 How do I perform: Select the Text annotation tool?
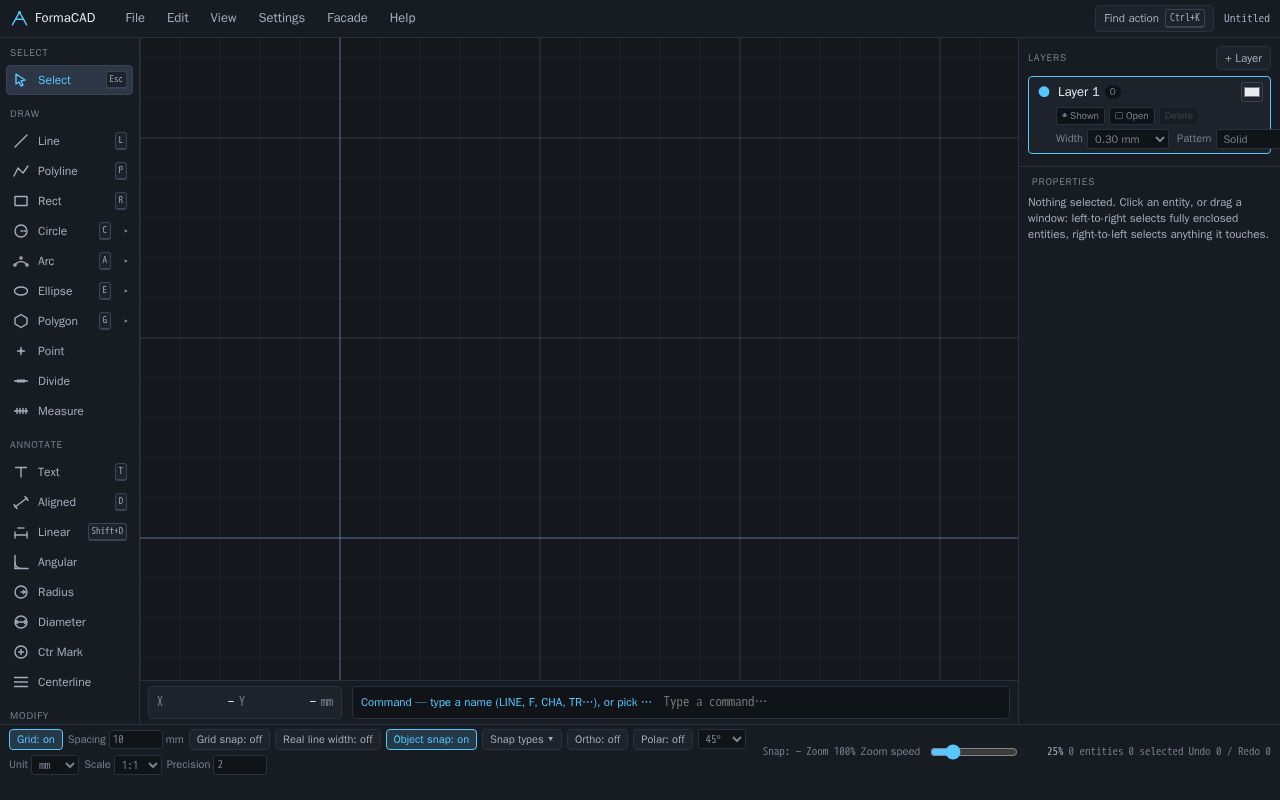coord(69,472)
